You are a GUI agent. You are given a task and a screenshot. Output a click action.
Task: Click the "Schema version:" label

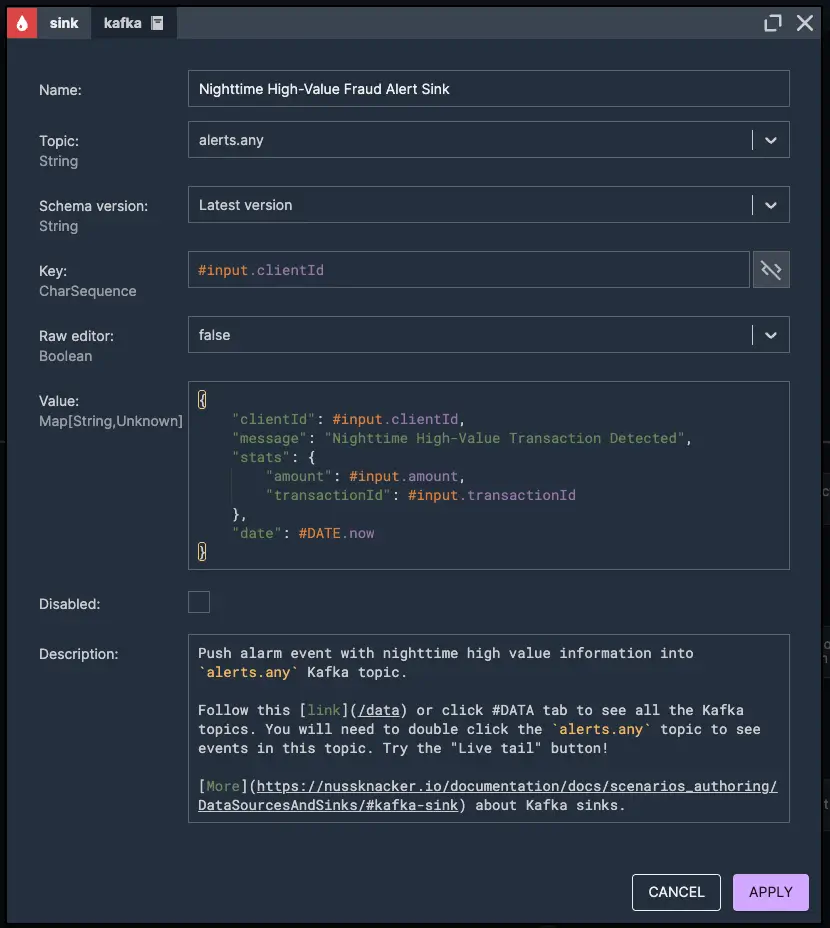click(94, 206)
